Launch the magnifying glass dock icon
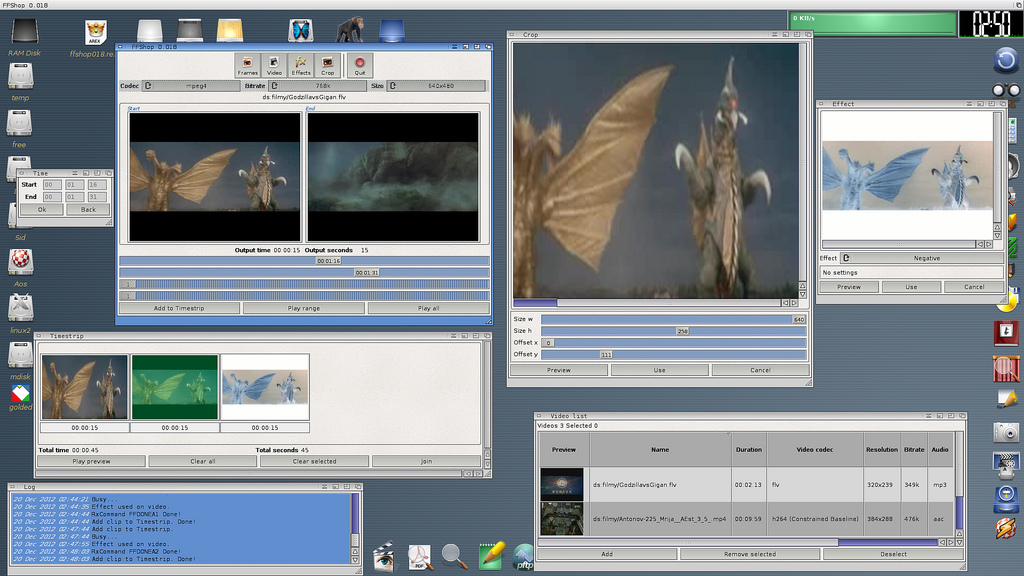Image resolution: width=1024 pixels, height=576 pixels. click(454, 556)
